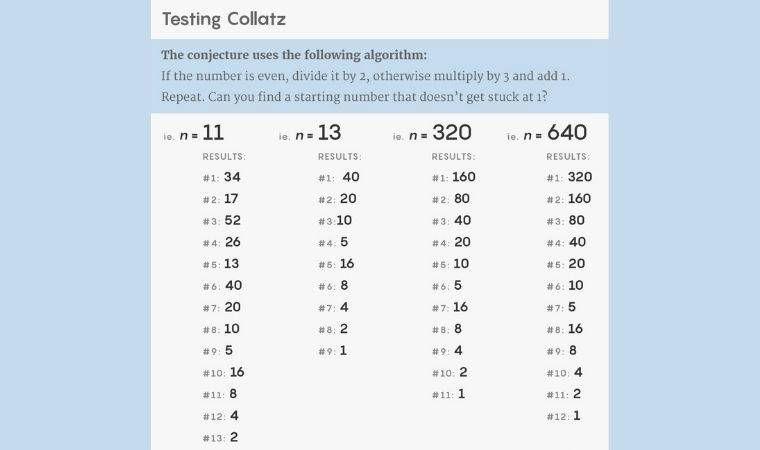Click result #11 value 1 under n = 320
The image size is (760, 450).
tap(462, 394)
